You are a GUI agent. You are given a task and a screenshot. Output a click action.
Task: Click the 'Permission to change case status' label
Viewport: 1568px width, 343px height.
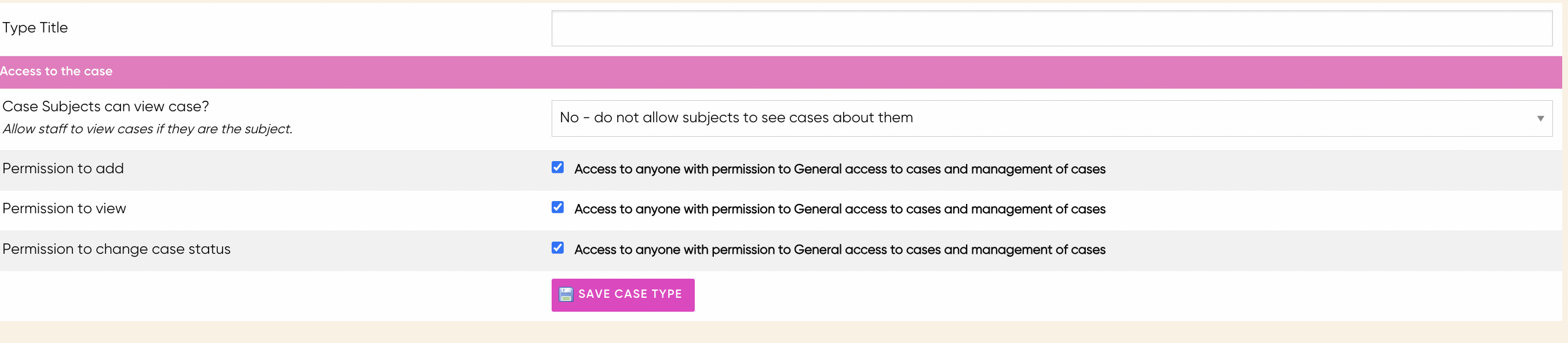pos(116,249)
